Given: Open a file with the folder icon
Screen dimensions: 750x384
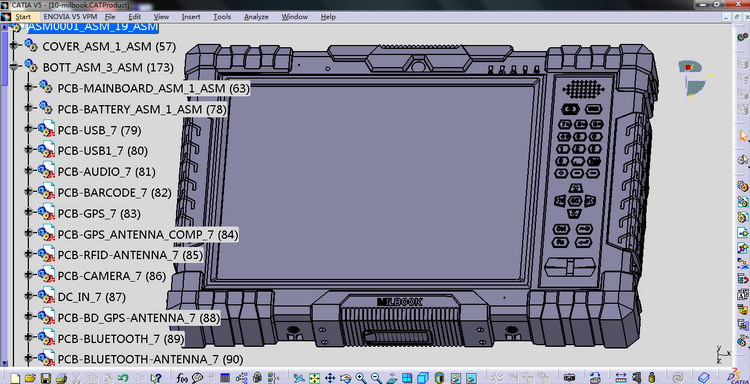Looking at the screenshot, I should [x=30, y=378].
